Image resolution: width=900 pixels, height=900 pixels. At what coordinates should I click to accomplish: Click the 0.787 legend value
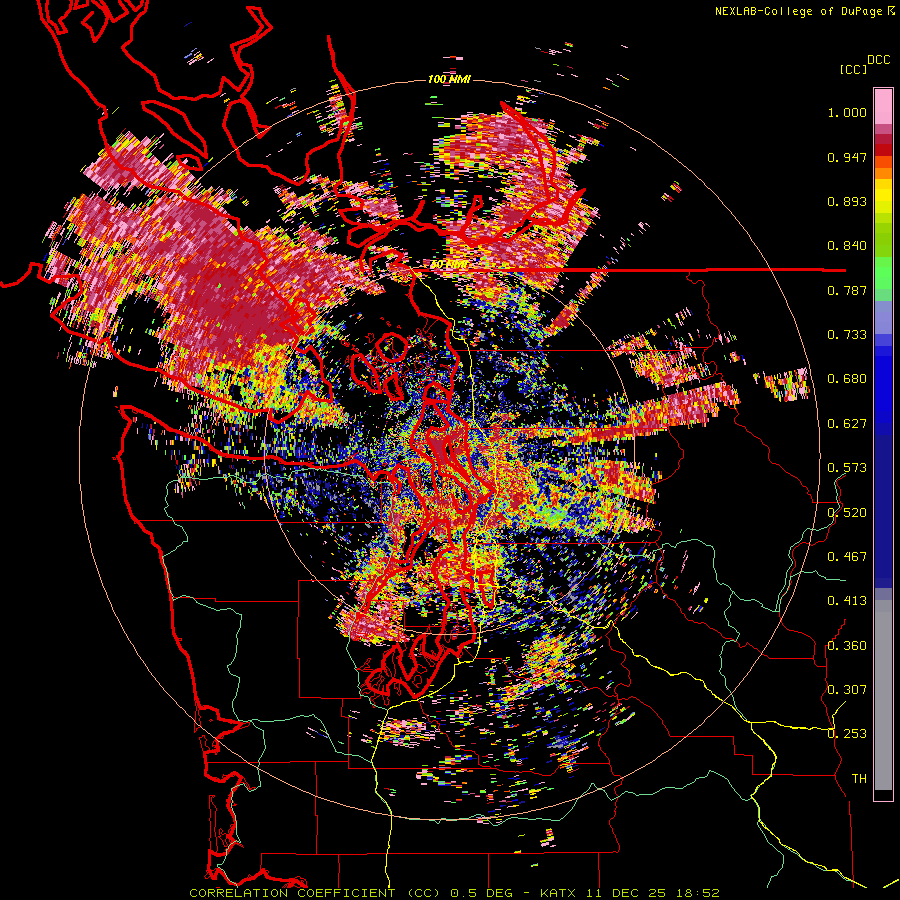point(847,290)
